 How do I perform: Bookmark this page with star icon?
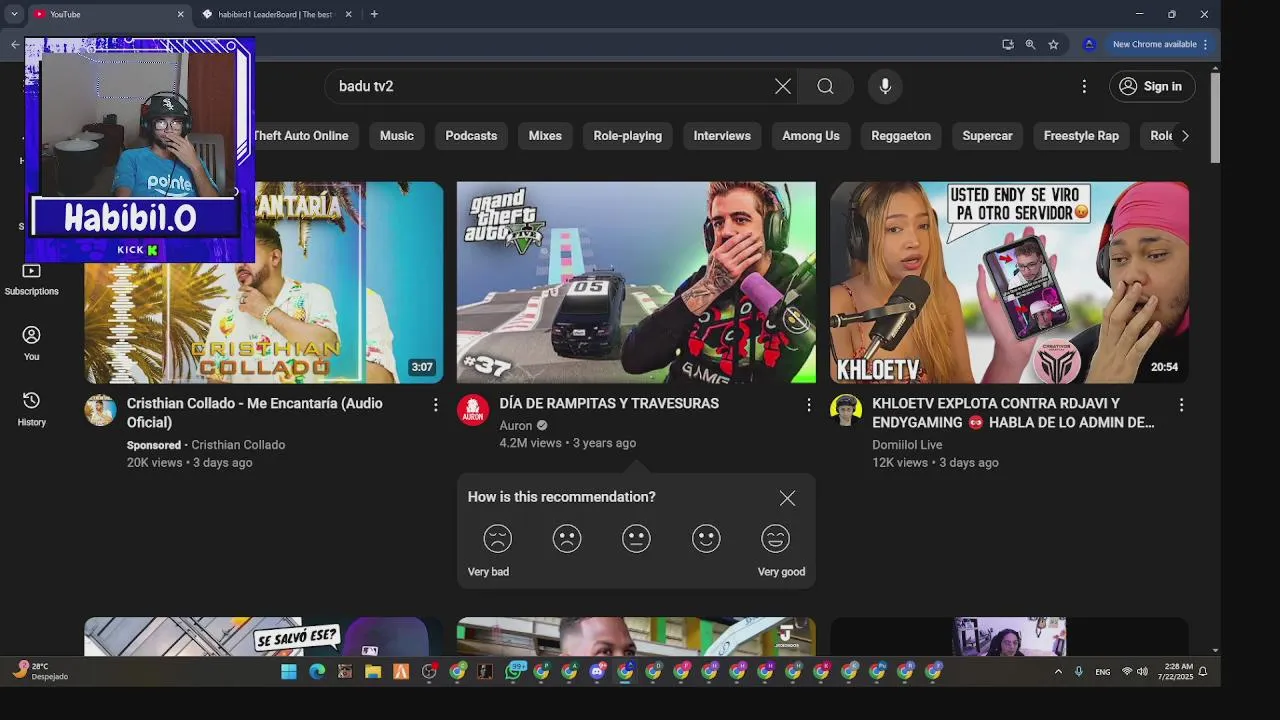tap(1053, 44)
